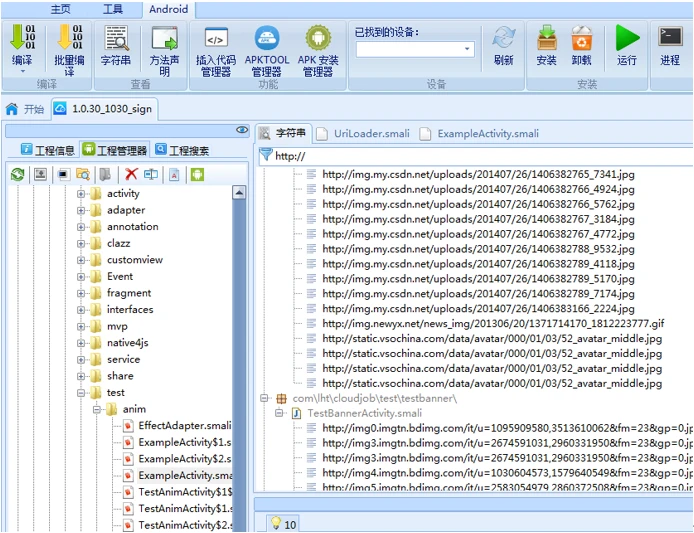The image size is (694, 533).
Task: Open the 编译 dropdown arrow
Action: pyautogui.click(x=23, y=71)
